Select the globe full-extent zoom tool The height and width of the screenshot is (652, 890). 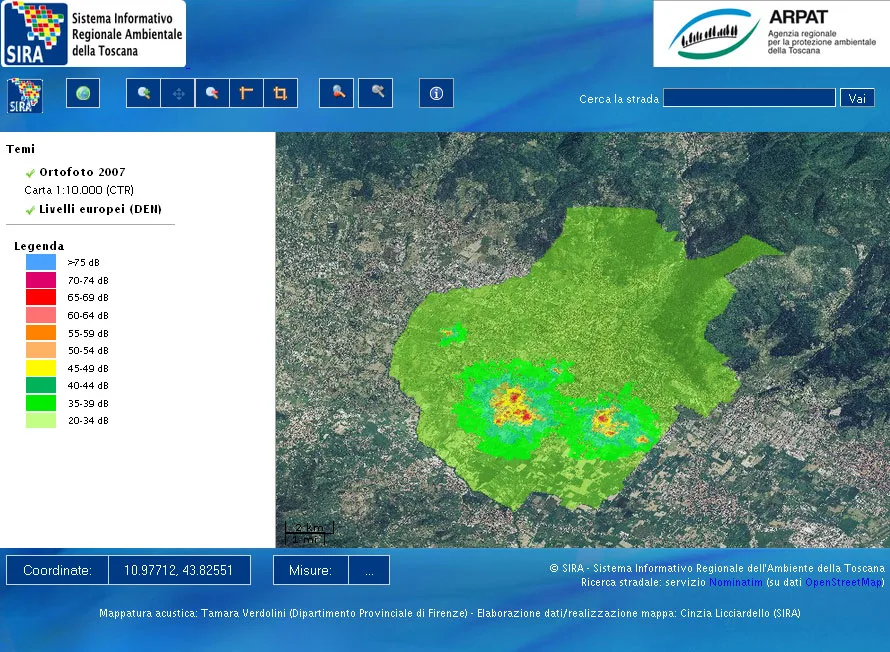click(x=83, y=93)
